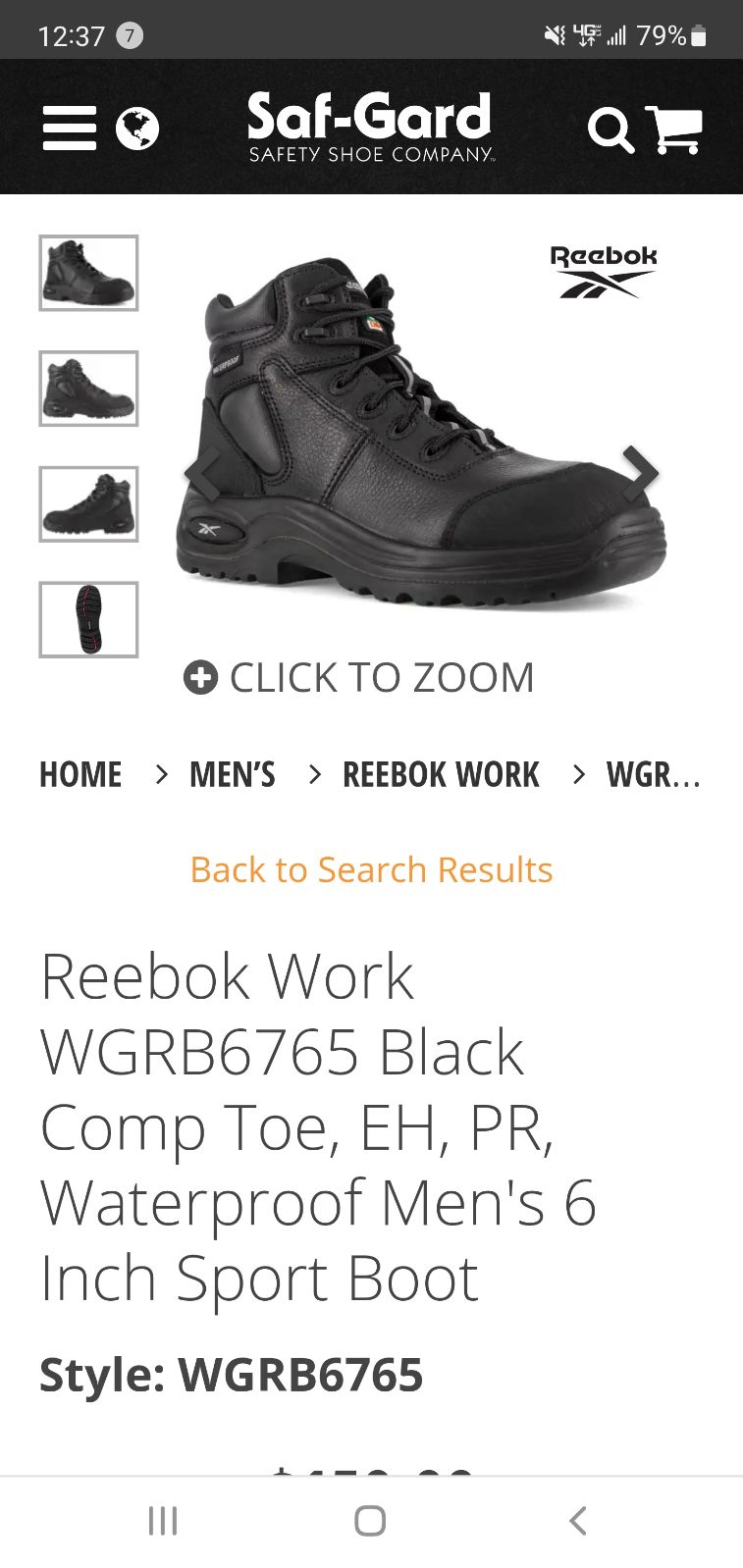Select the third boot thumbnail facing left
This screenshot has width=743, height=1568.
[88, 504]
